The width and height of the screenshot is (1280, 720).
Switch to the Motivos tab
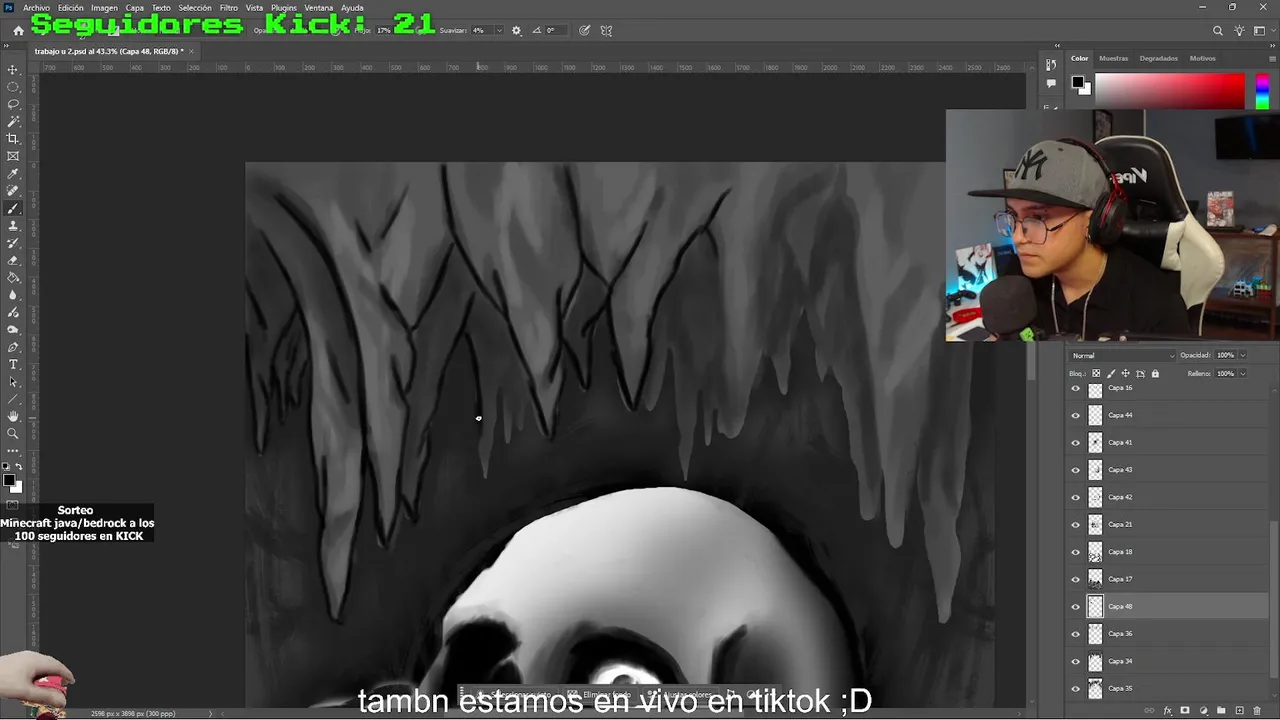pyautogui.click(x=1203, y=58)
